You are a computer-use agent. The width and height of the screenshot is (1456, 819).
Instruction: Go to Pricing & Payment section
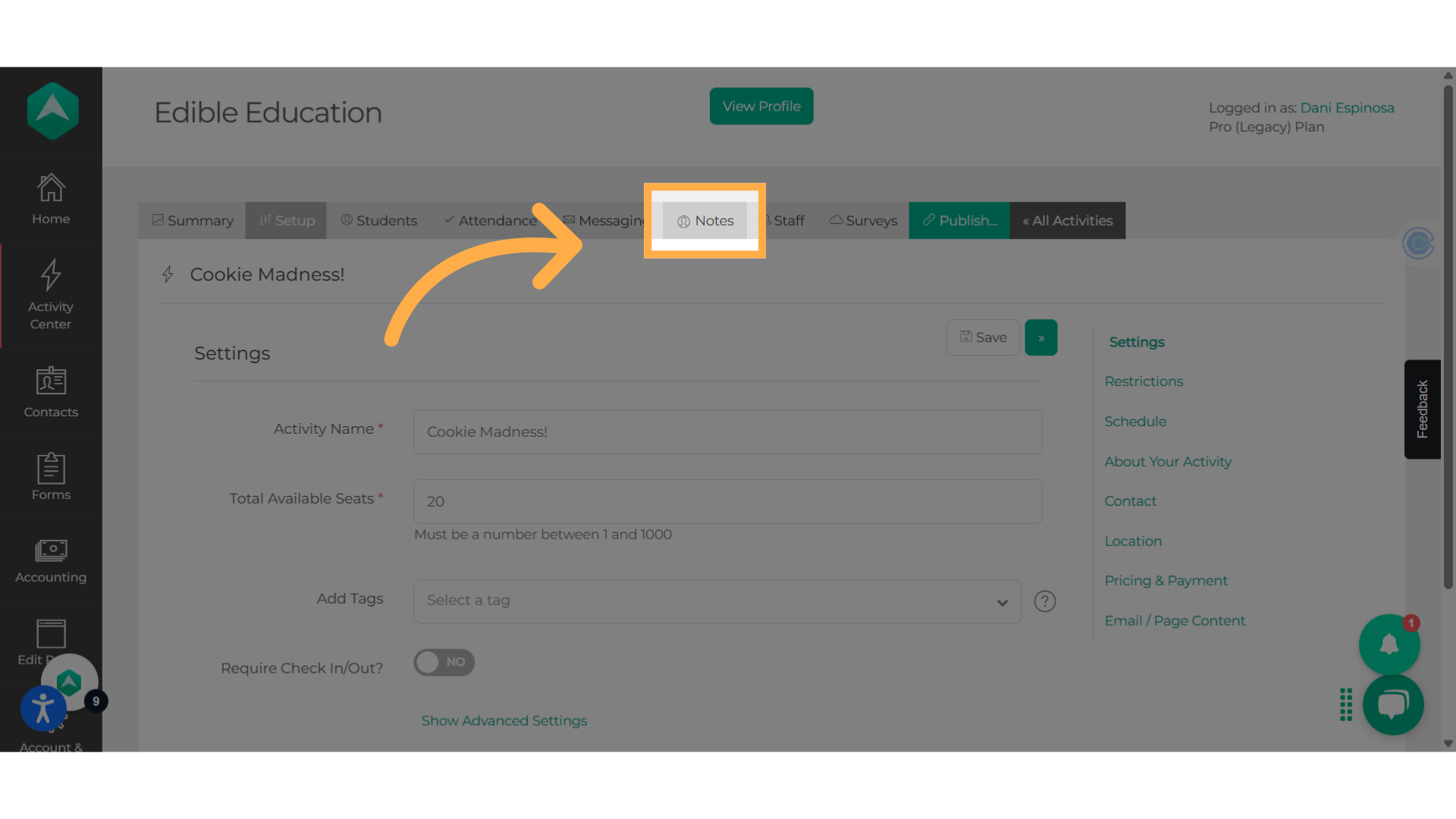[1165, 581]
